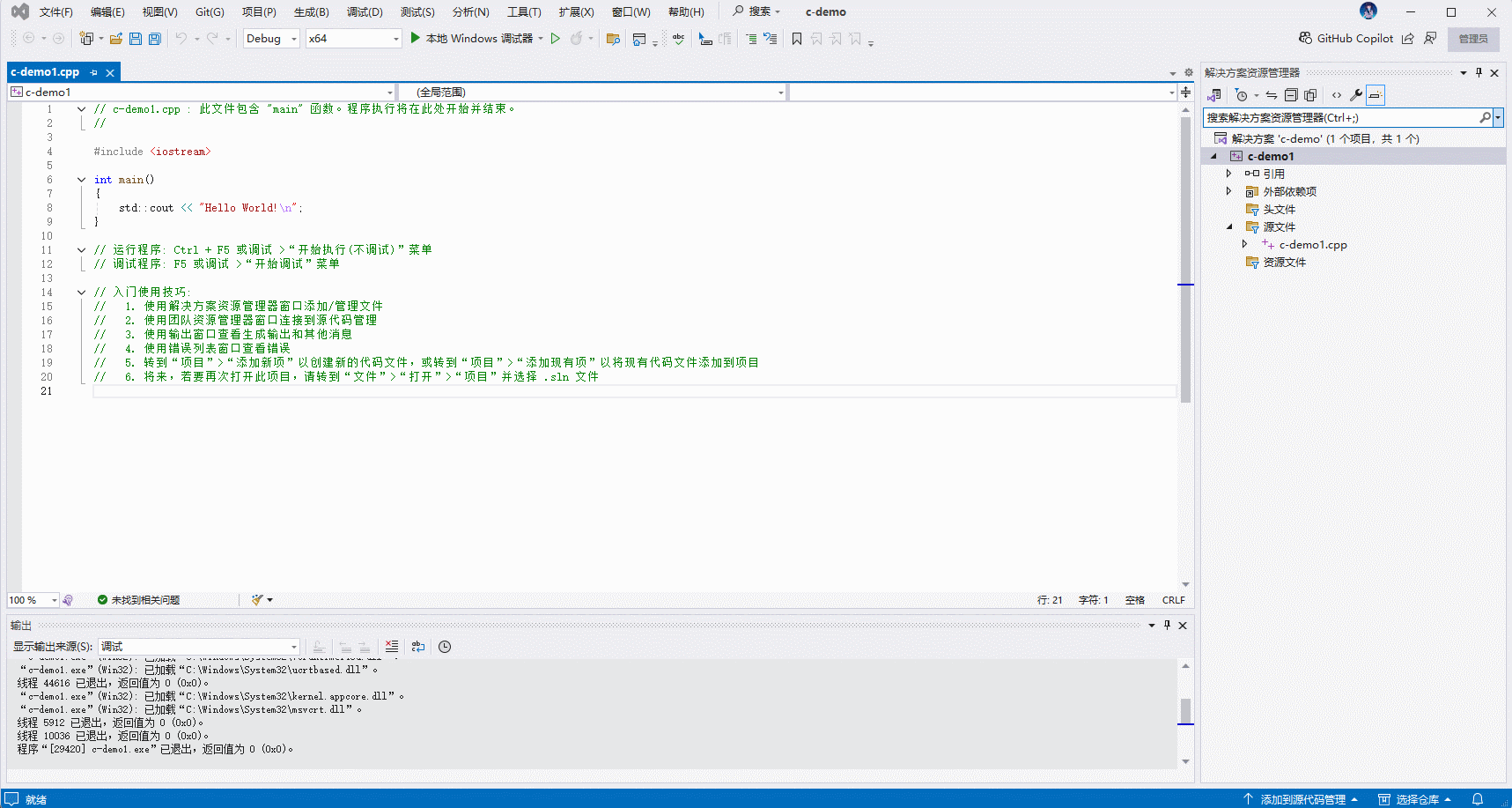Toggle preview selected items in Solution Explorer
The width and height of the screenshot is (1512, 808).
coord(1376,95)
